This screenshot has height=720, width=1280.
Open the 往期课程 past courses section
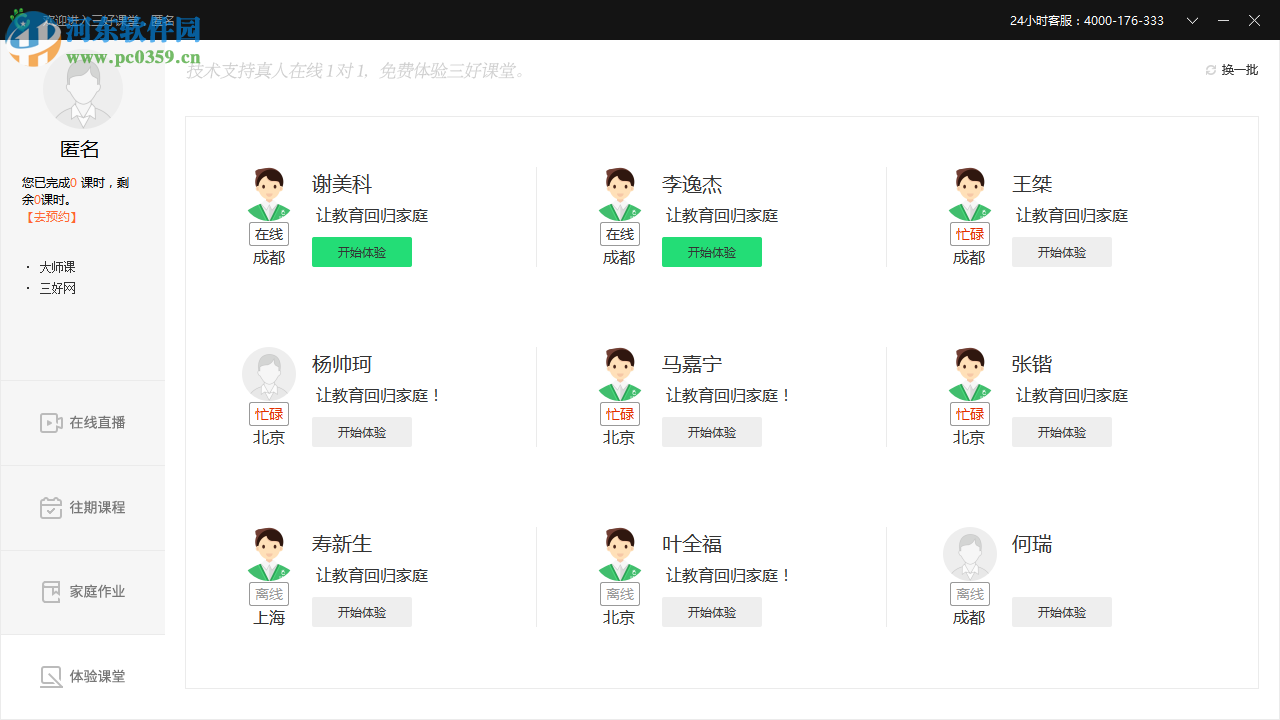(x=82, y=507)
